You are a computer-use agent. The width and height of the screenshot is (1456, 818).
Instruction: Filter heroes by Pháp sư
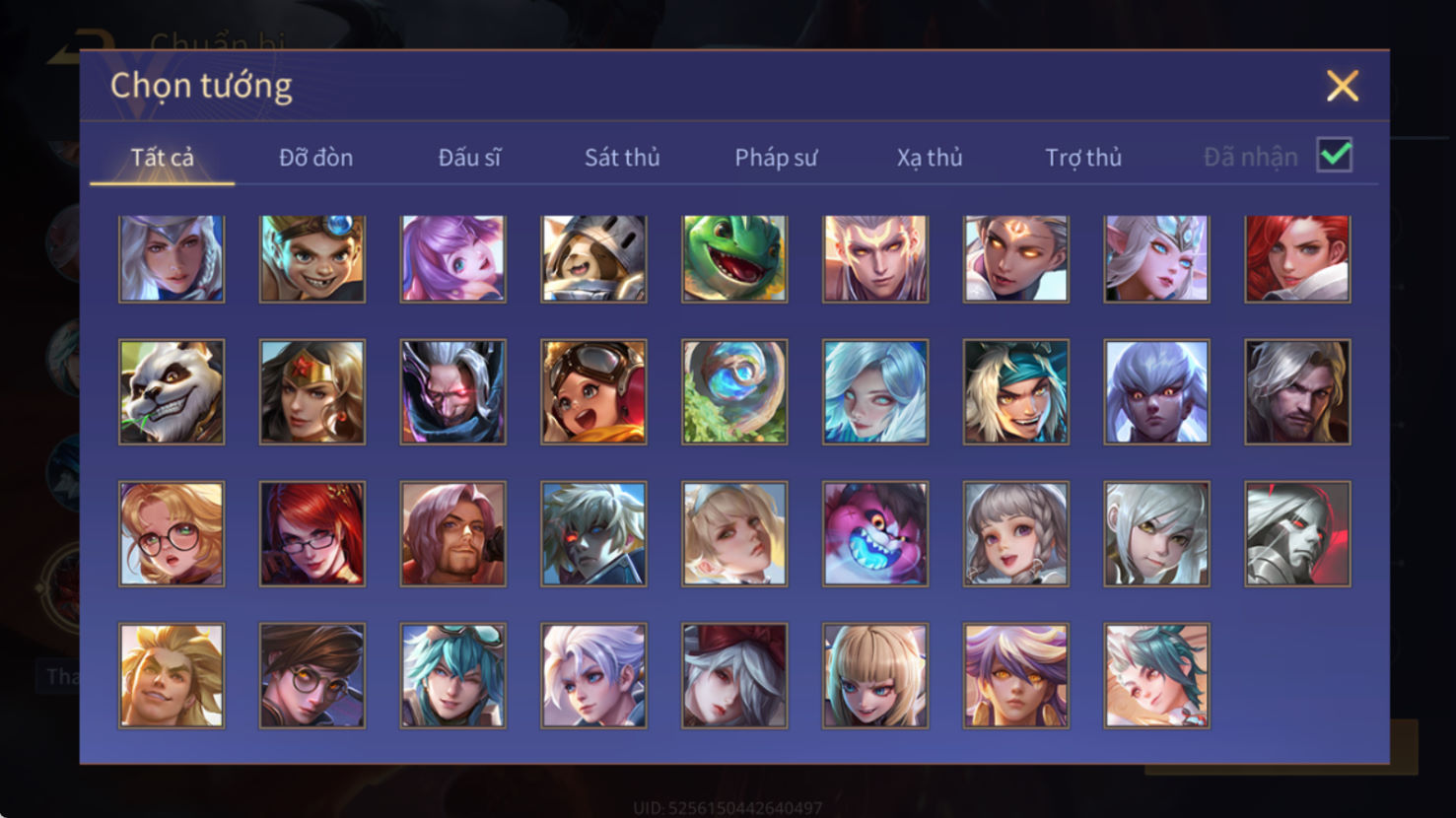pos(776,158)
